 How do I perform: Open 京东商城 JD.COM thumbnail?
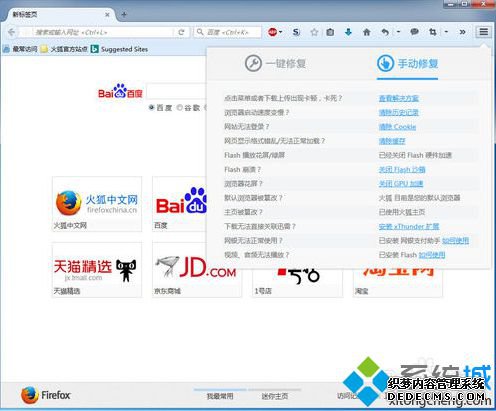197,270
